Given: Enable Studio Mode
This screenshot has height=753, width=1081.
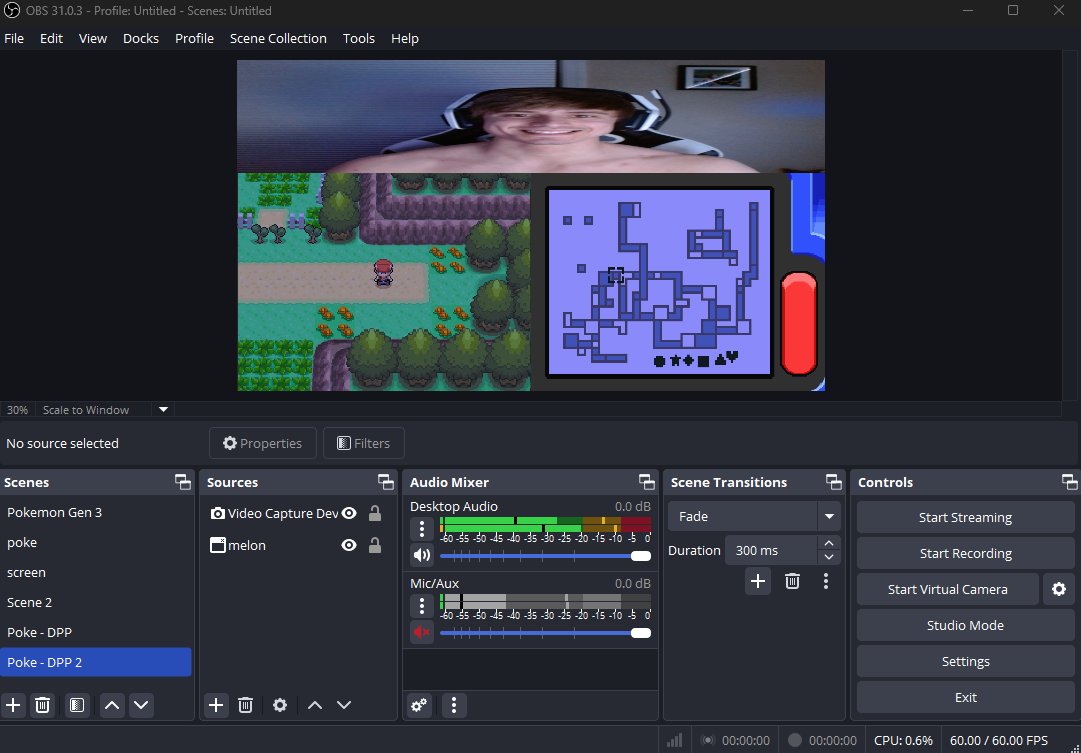Looking at the screenshot, I should [965, 625].
